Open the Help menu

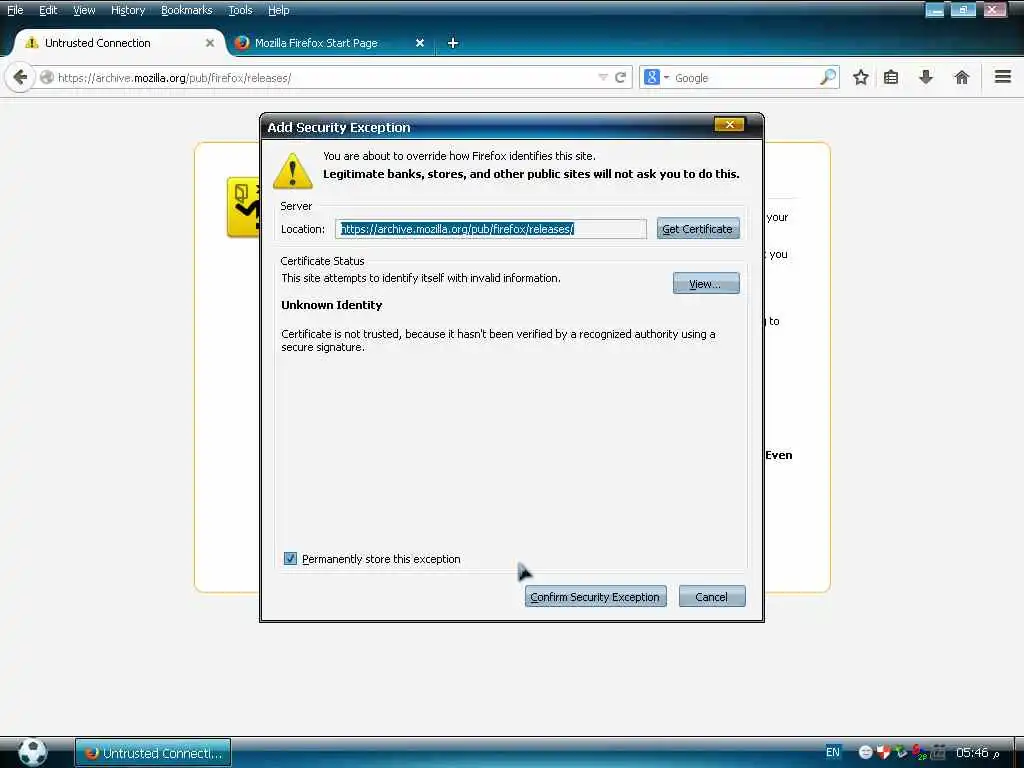point(279,10)
